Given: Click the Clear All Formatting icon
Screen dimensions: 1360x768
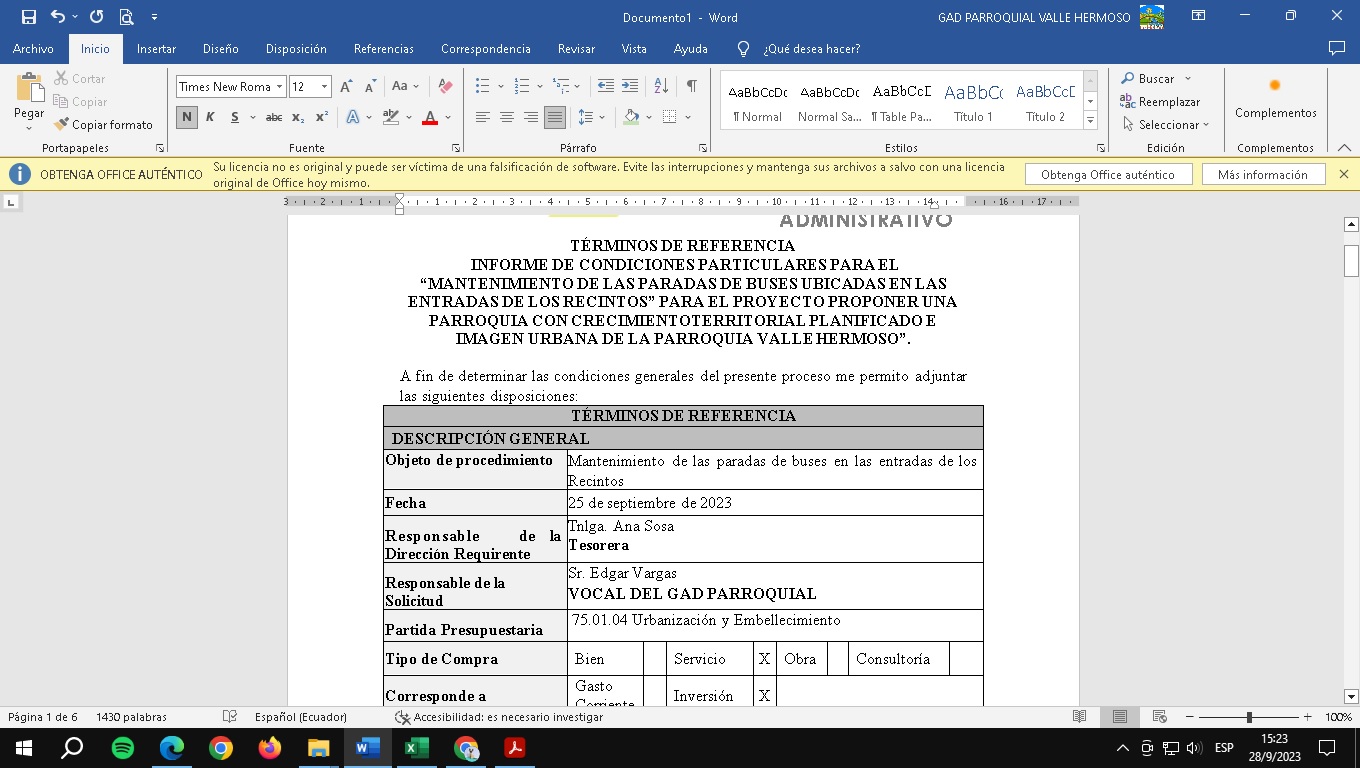Looking at the screenshot, I should pyautogui.click(x=446, y=87).
